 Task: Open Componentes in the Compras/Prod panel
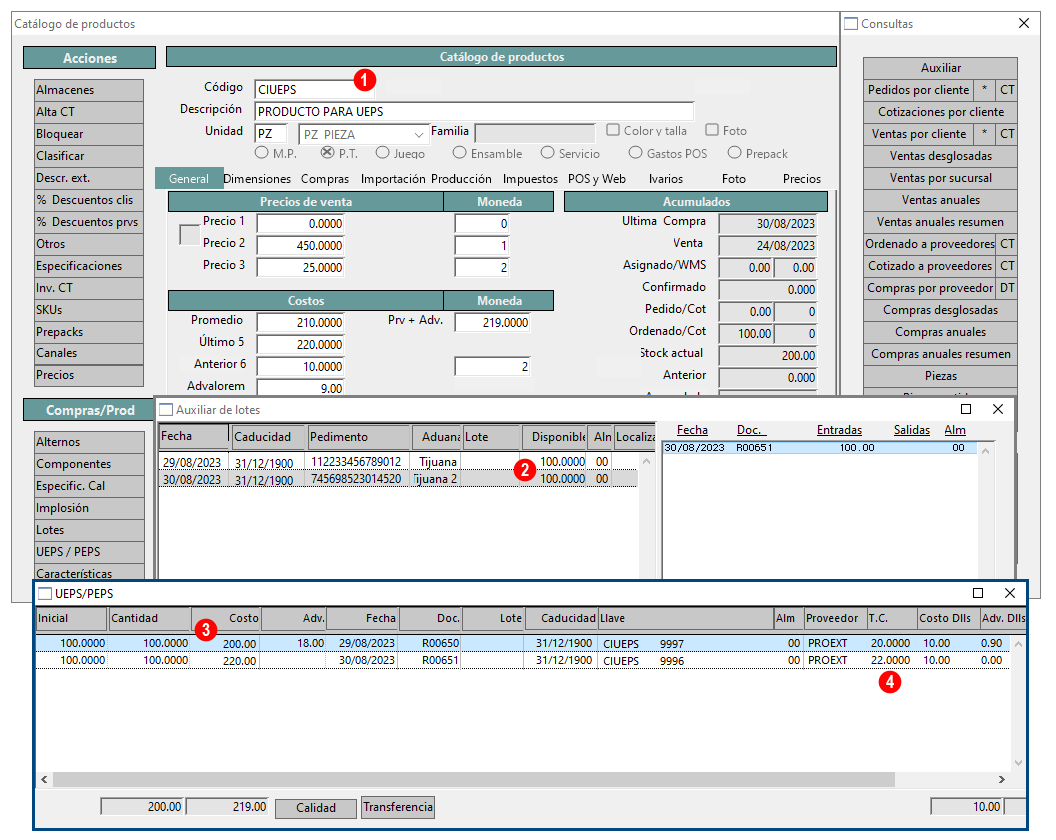click(90, 464)
